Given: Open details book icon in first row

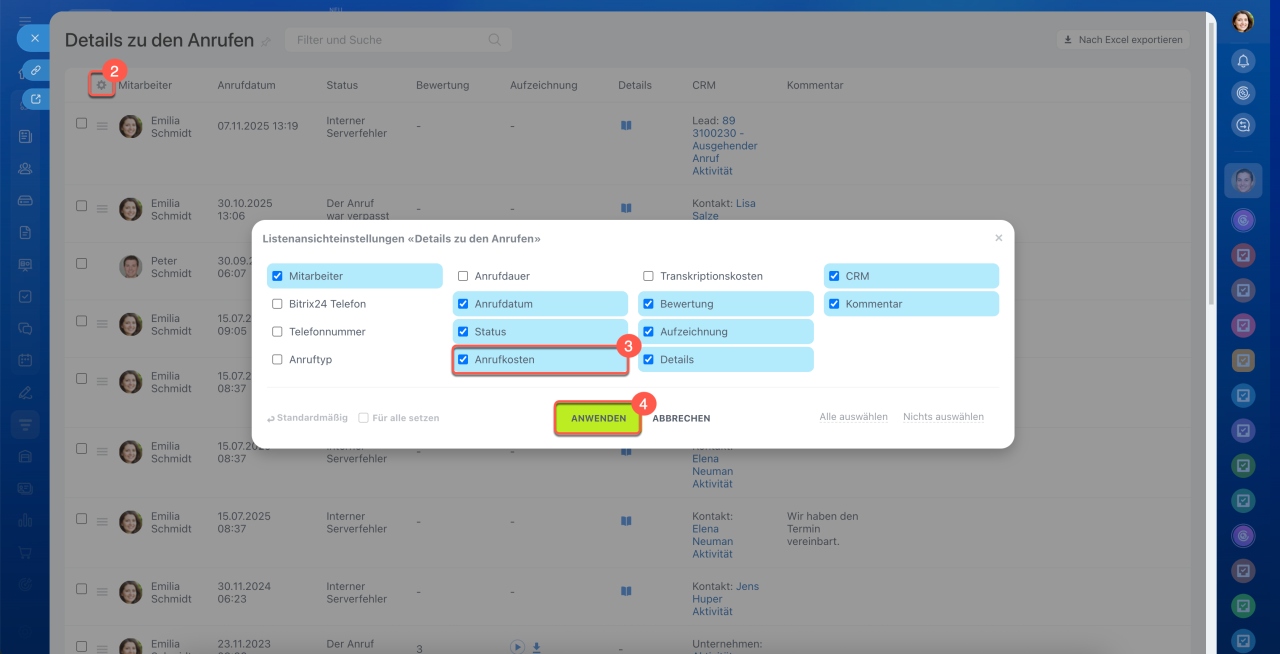Looking at the screenshot, I should 626,126.
